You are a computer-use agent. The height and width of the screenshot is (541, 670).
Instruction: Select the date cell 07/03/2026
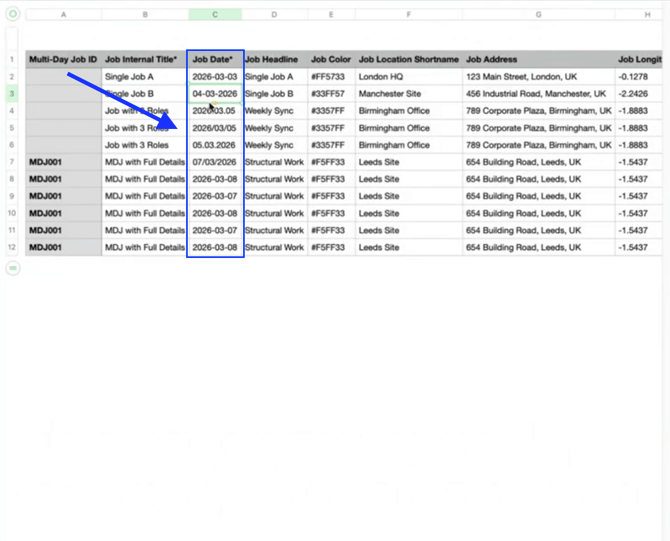215,162
